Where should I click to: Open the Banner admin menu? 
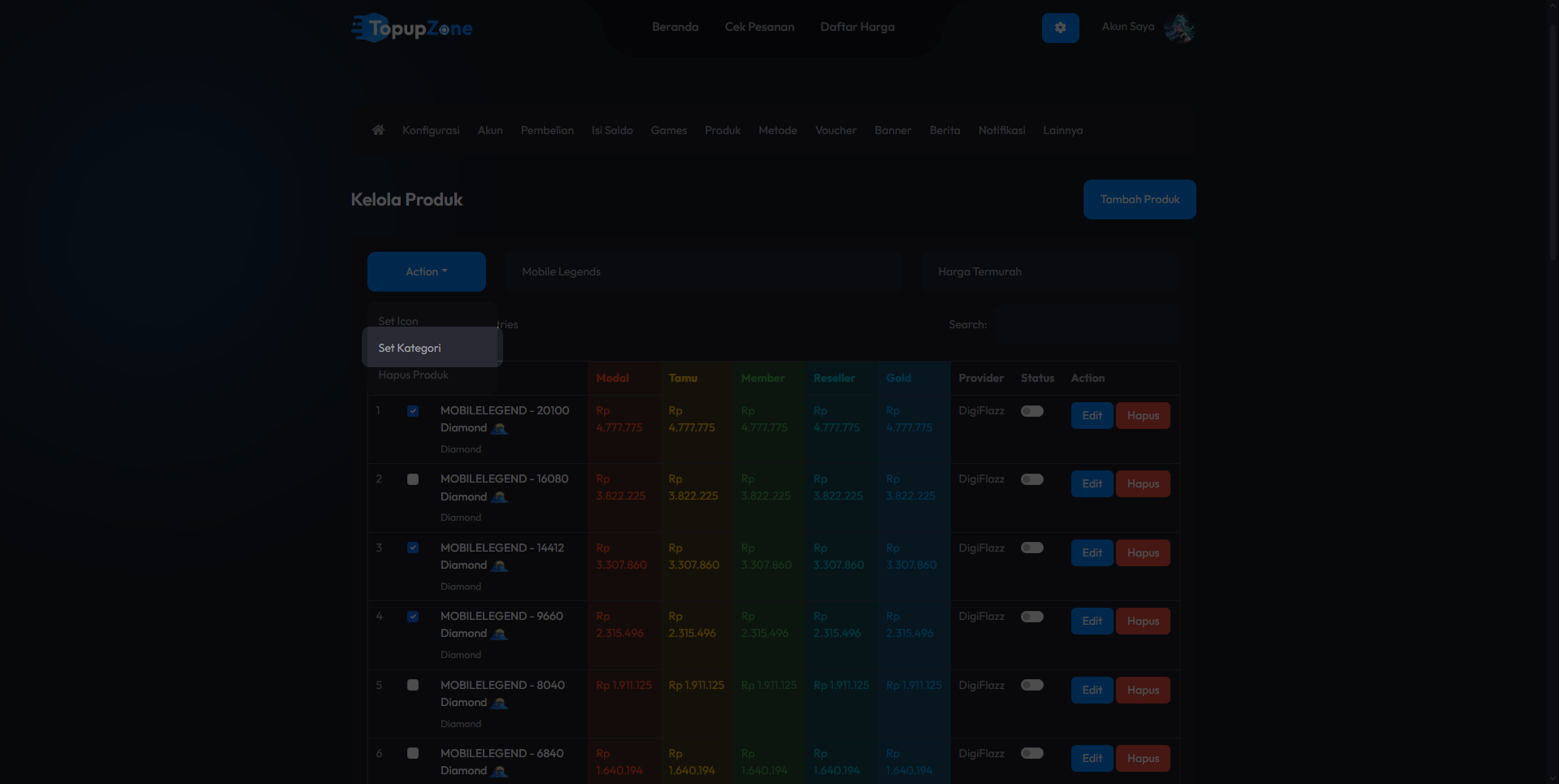[892, 130]
